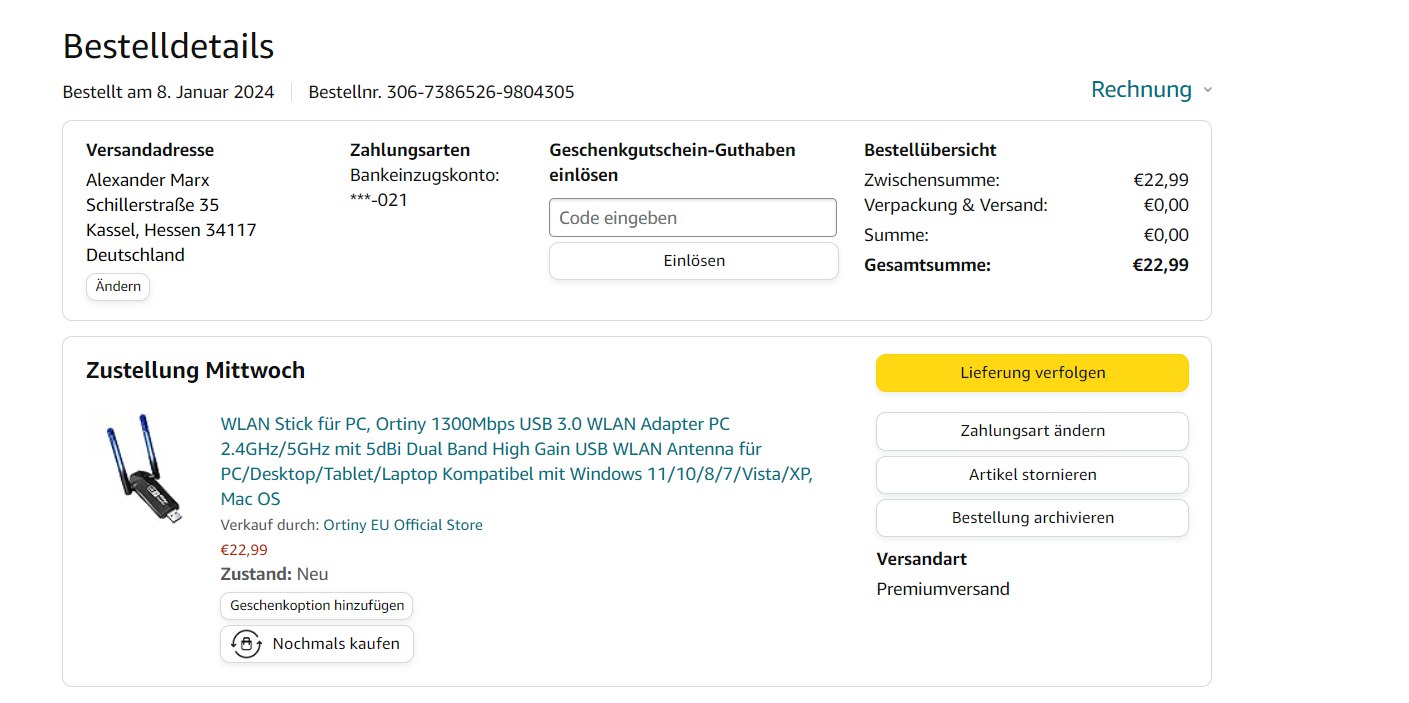This screenshot has height=703, width=1409.
Task: Archive order with Bestellung archivieren
Action: (x=1032, y=518)
